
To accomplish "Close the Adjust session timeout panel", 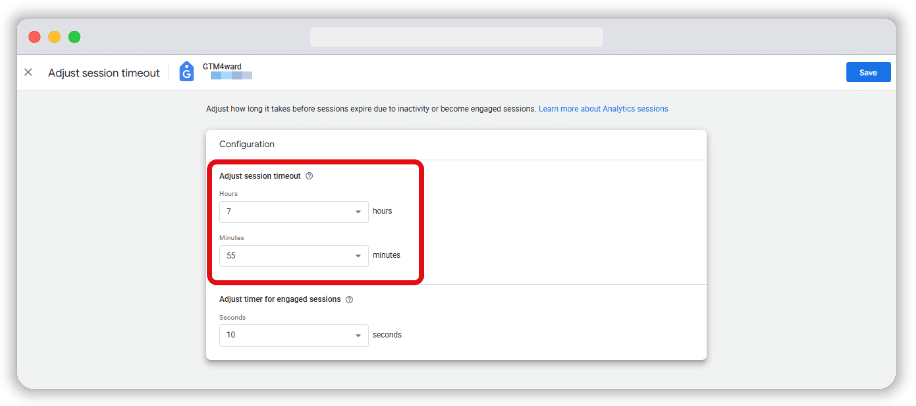I will pyautogui.click(x=28, y=72).
